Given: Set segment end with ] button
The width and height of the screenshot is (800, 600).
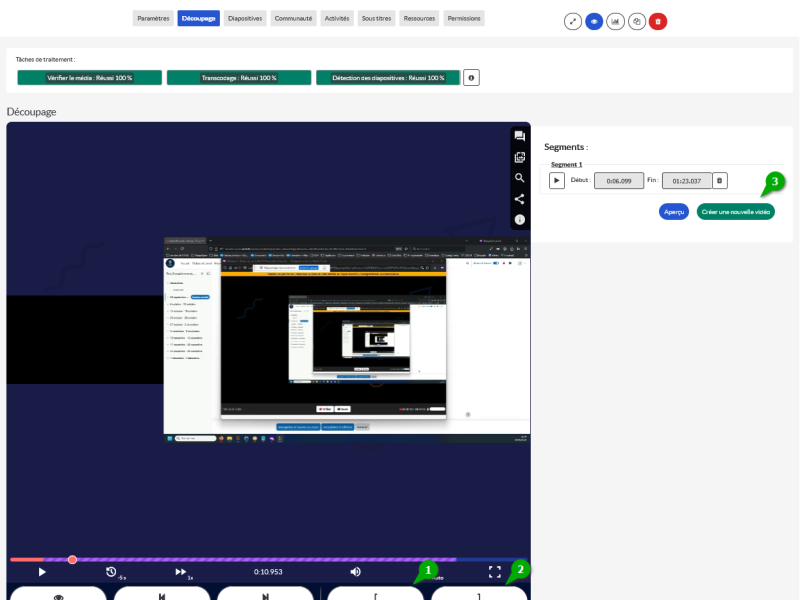Looking at the screenshot, I should pos(479,594).
